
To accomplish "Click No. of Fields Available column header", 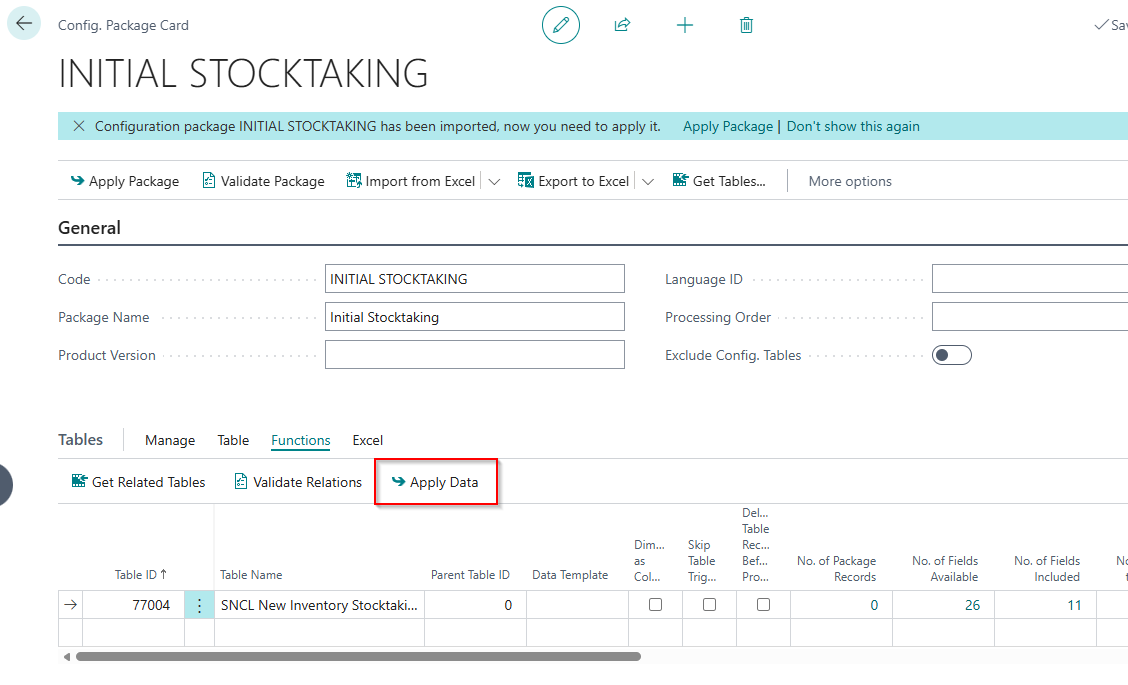I will 945,568.
